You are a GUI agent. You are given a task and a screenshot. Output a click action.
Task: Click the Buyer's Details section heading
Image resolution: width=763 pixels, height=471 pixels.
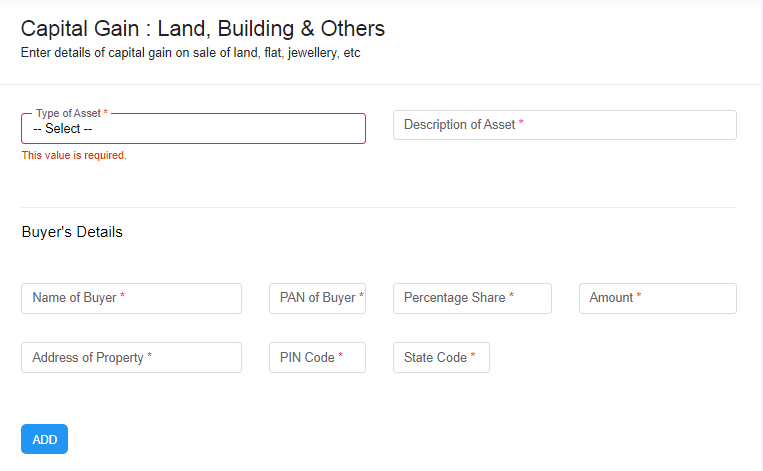72,232
